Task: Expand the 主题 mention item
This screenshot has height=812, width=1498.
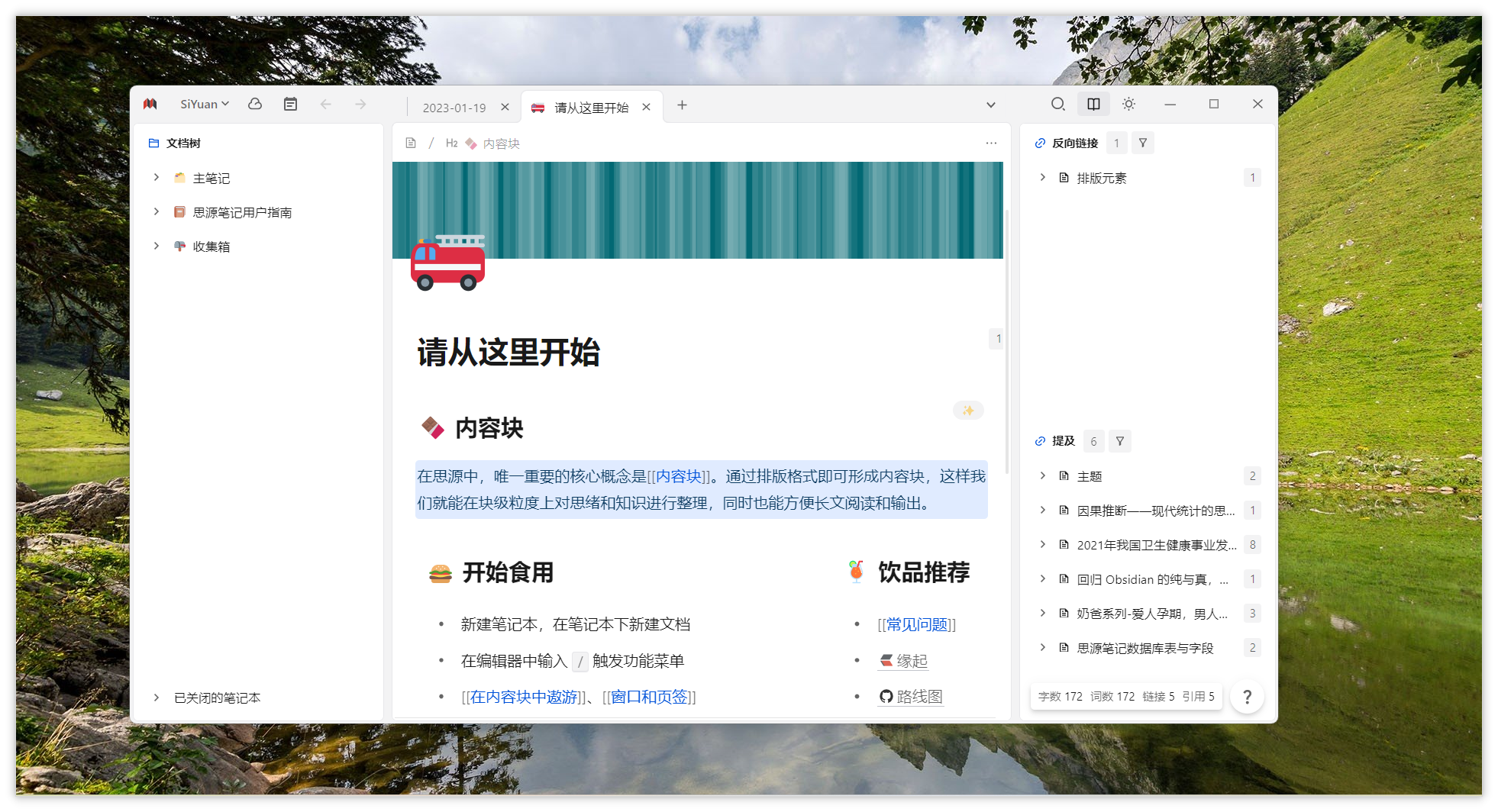Action: coord(1043,476)
